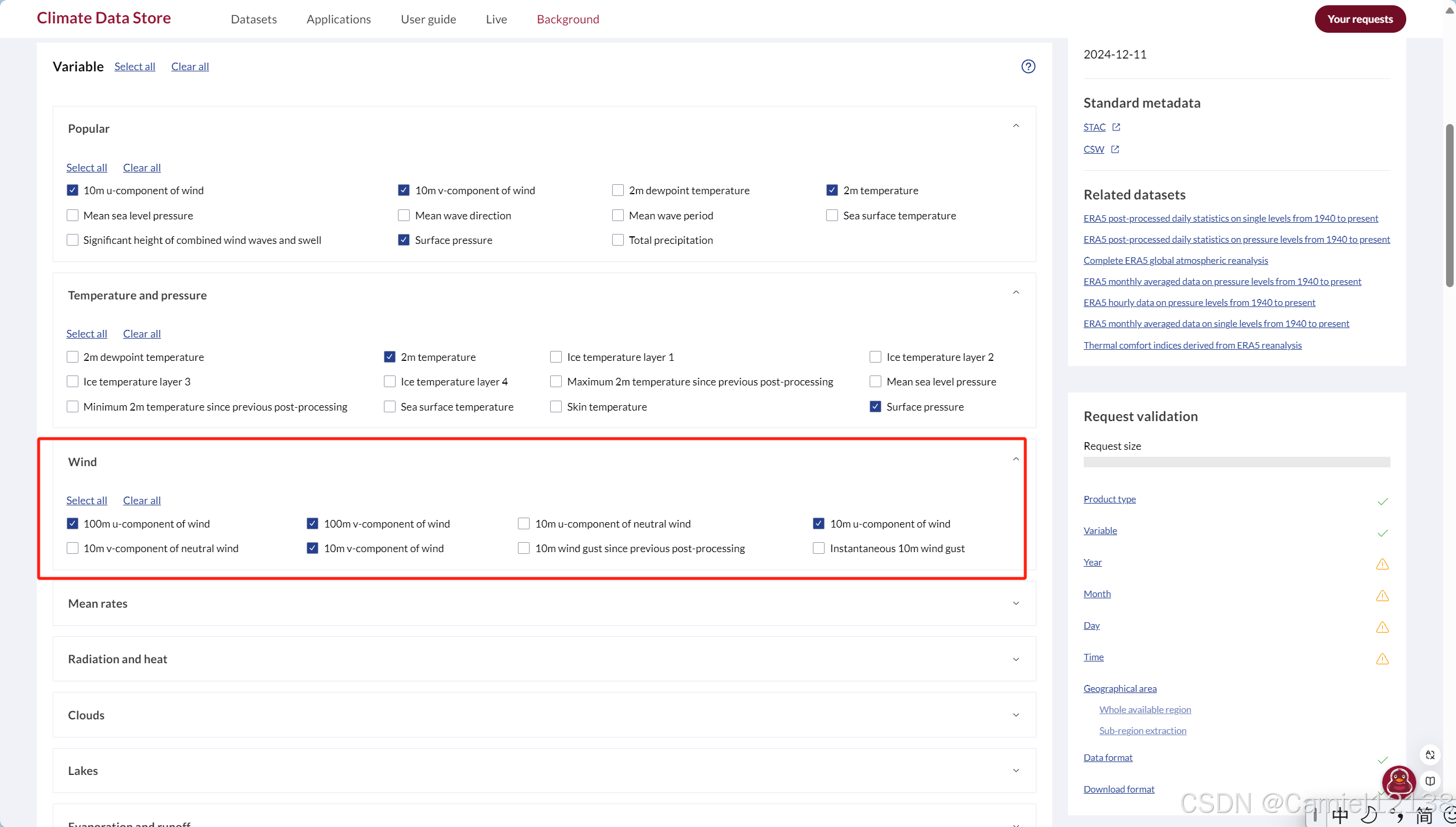The height and width of the screenshot is (827, 1456).
Task: Click the translate page floating icon
Action: tap(1430, 755)
